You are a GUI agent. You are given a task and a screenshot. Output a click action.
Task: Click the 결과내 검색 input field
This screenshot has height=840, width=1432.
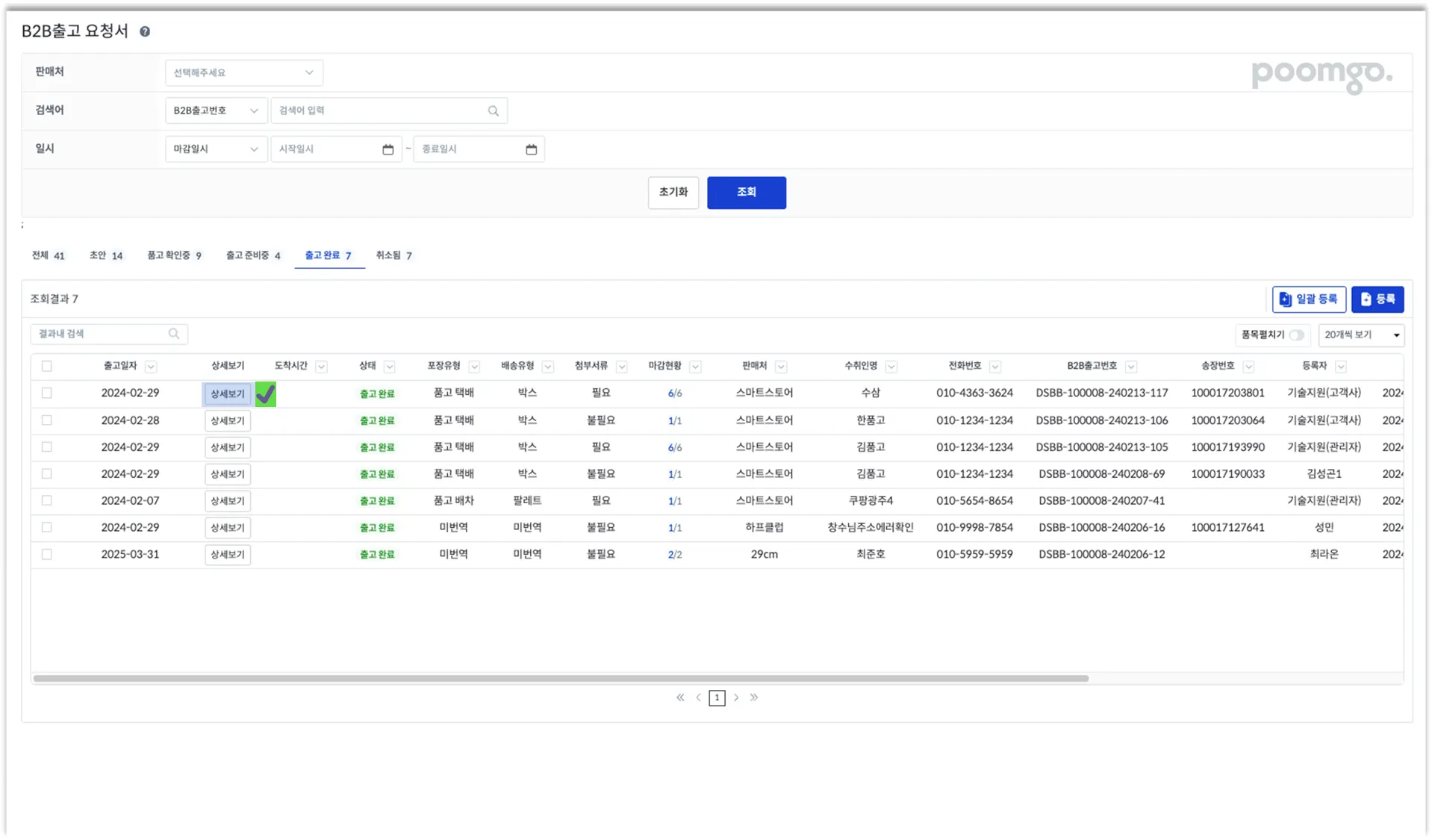[109, 334]
